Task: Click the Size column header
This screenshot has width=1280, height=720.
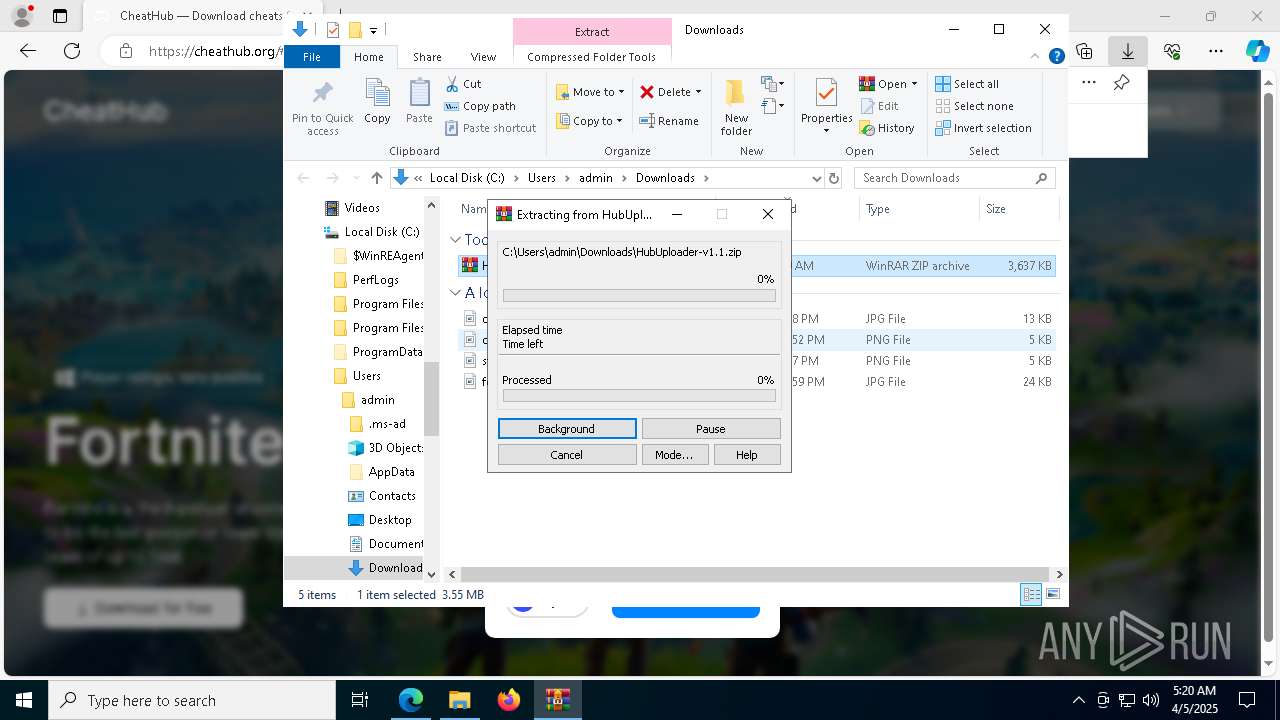Action: click(x=996, y=209)
